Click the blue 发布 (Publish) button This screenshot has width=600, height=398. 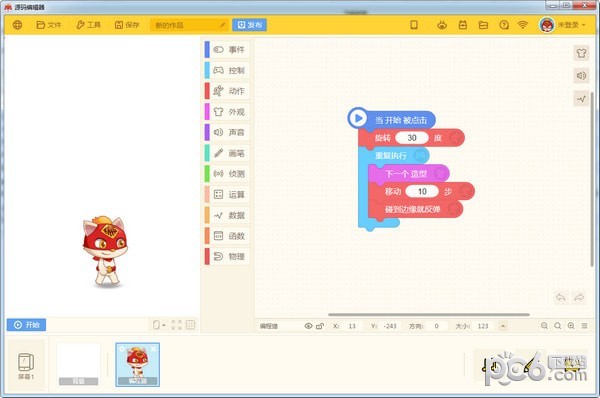[x=249, y=25]
